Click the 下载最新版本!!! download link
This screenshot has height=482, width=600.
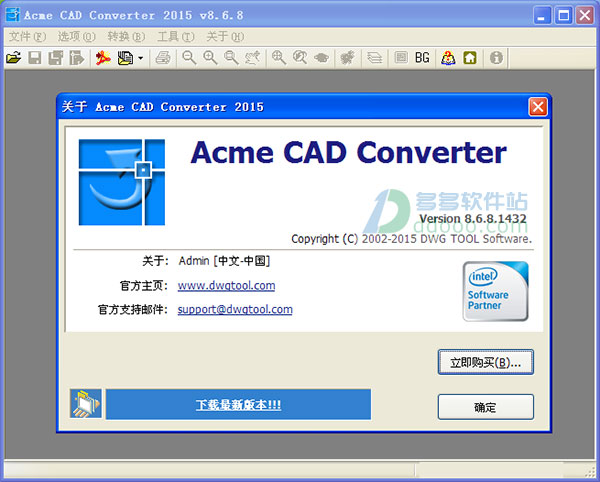pyautogui.click(x=238, y=405)
